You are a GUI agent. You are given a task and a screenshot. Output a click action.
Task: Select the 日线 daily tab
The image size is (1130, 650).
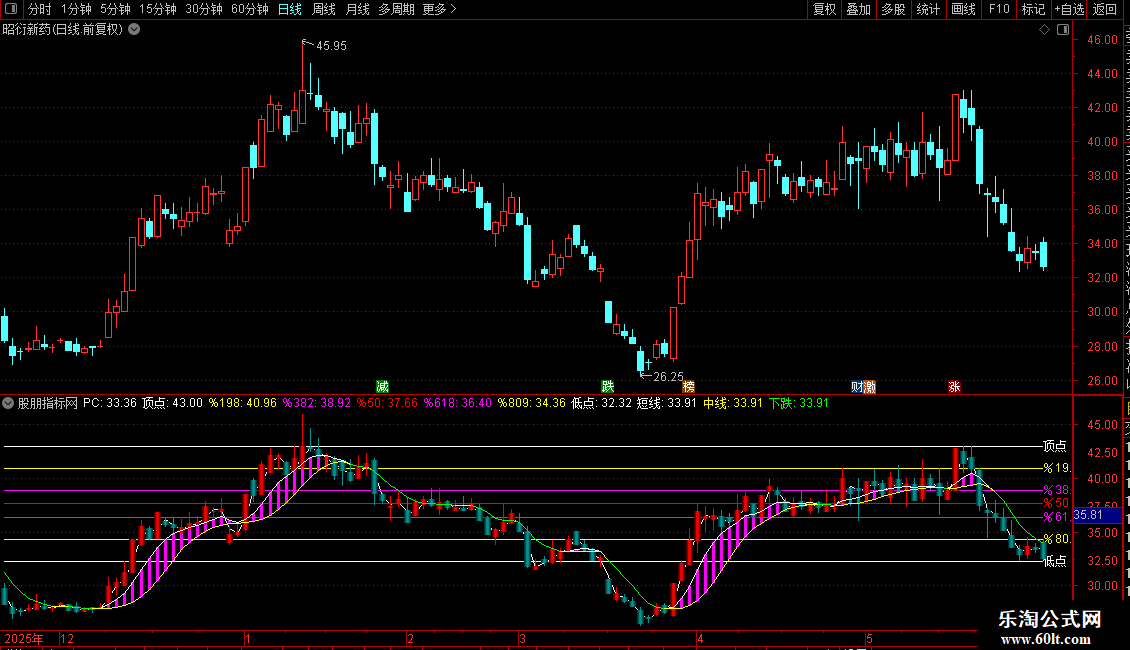click(x=290, y=9)
